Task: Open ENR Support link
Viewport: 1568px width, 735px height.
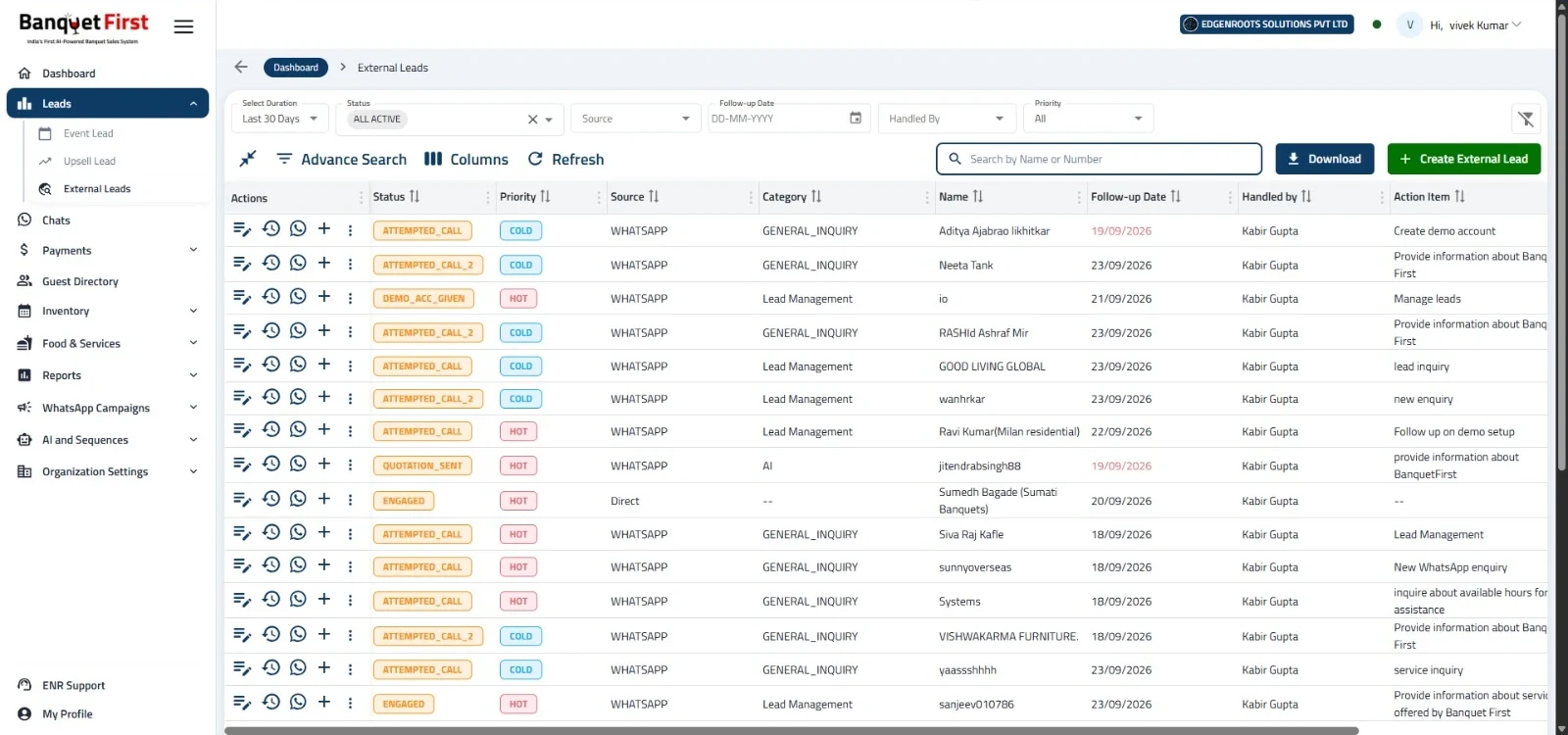Action: [x=73, y=685]
